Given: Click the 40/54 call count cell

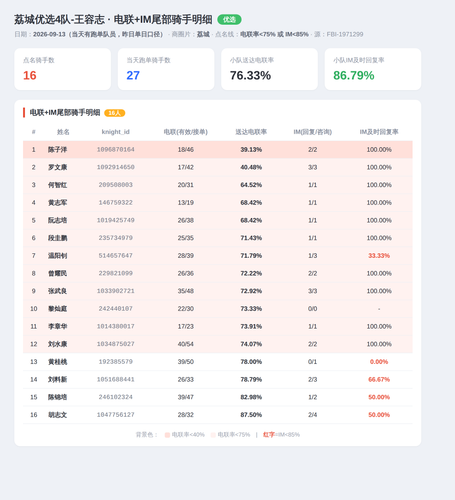Looking at the screenshot, I should (x=186, y=344).
